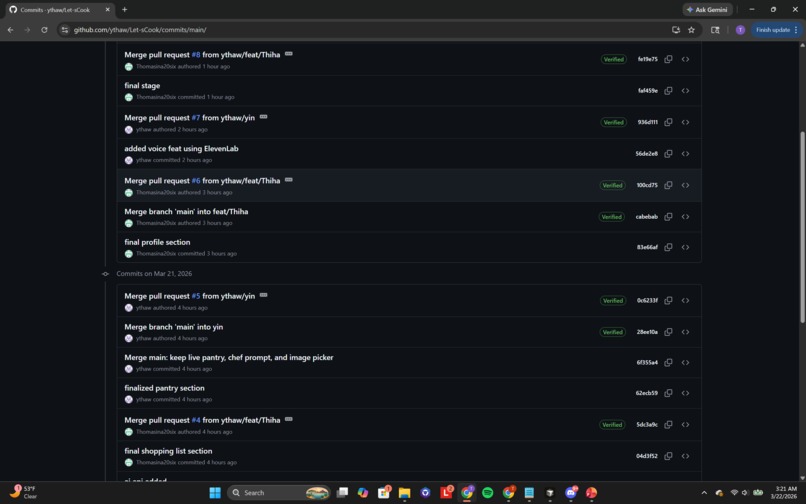Browse code at 'final shopping list section' commit
806x504 pixels.
[685, 456]
